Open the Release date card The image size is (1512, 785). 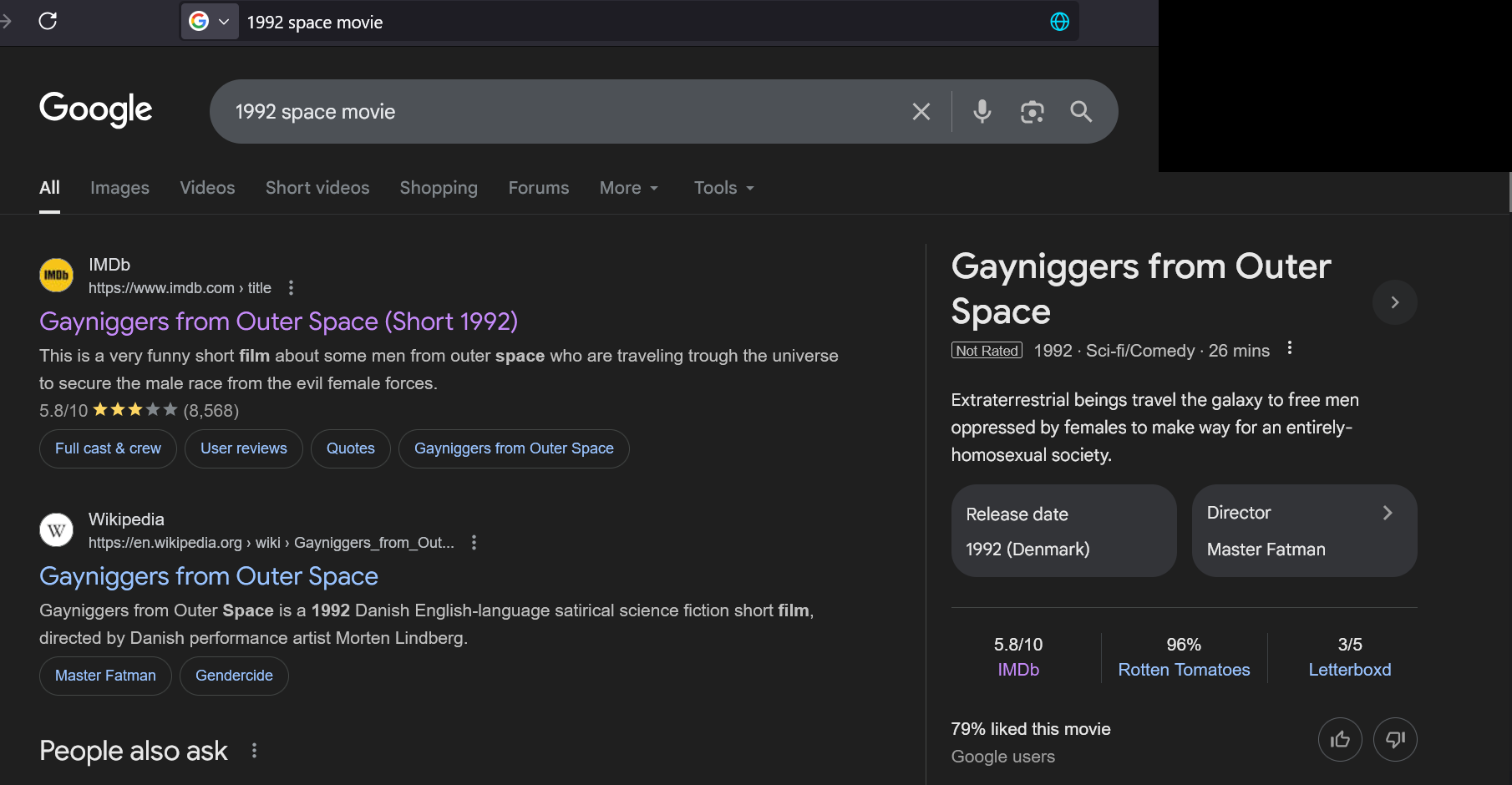click(x=1063, y=531)
